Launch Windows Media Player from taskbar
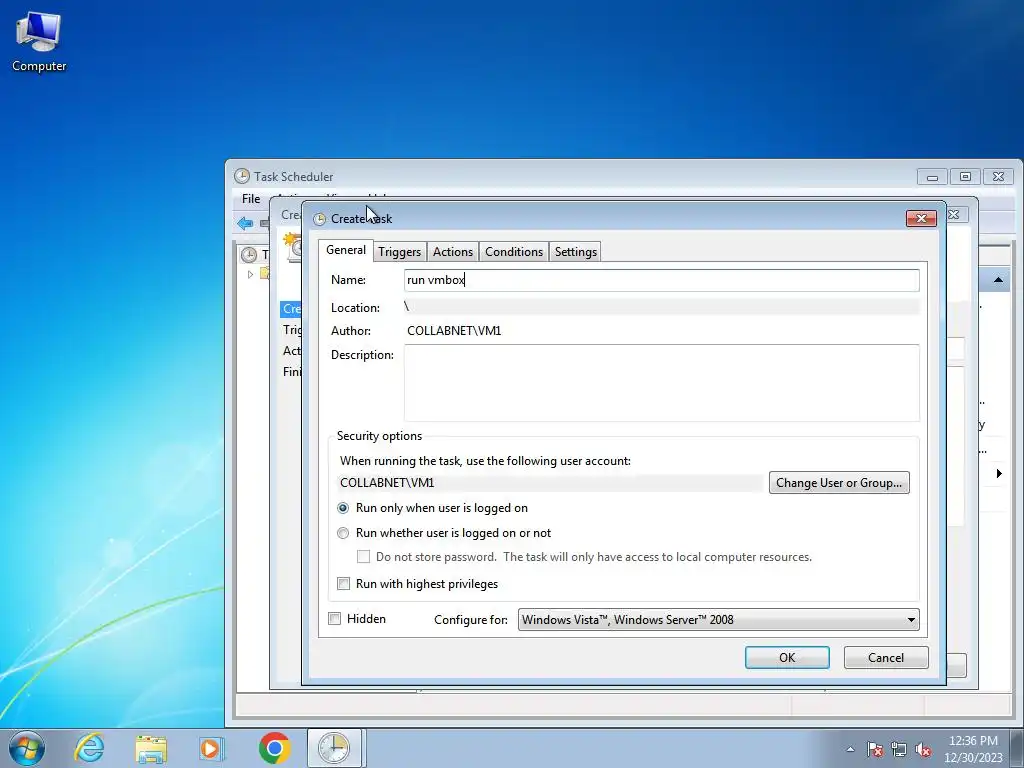This screenshot has width=1024, height=768. tap(212, 748)
